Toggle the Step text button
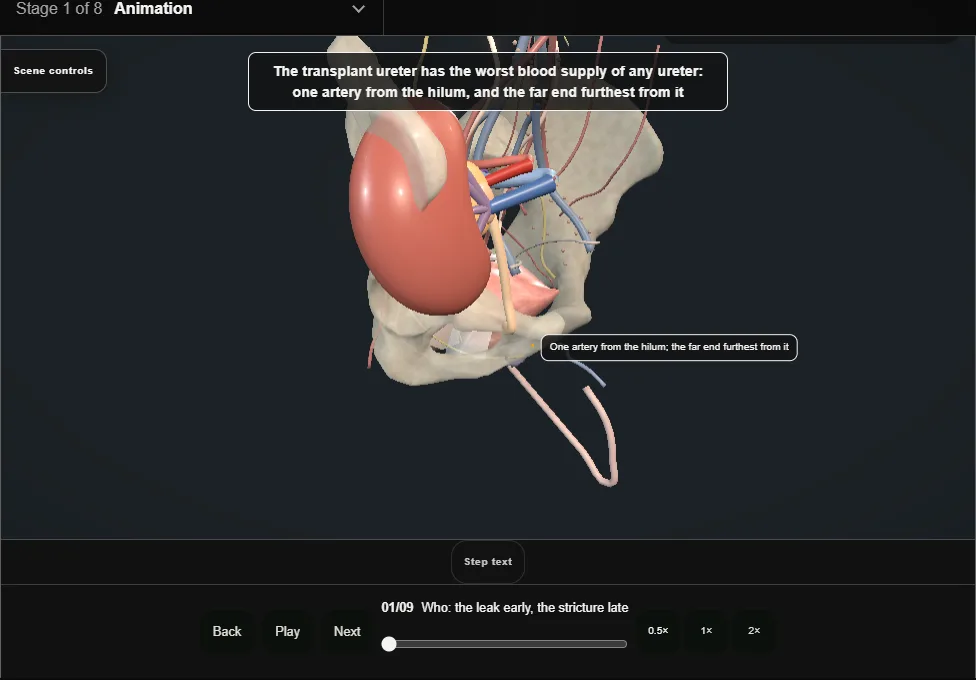The width and height of the screenshot is (976, 680). pos(488,562)
